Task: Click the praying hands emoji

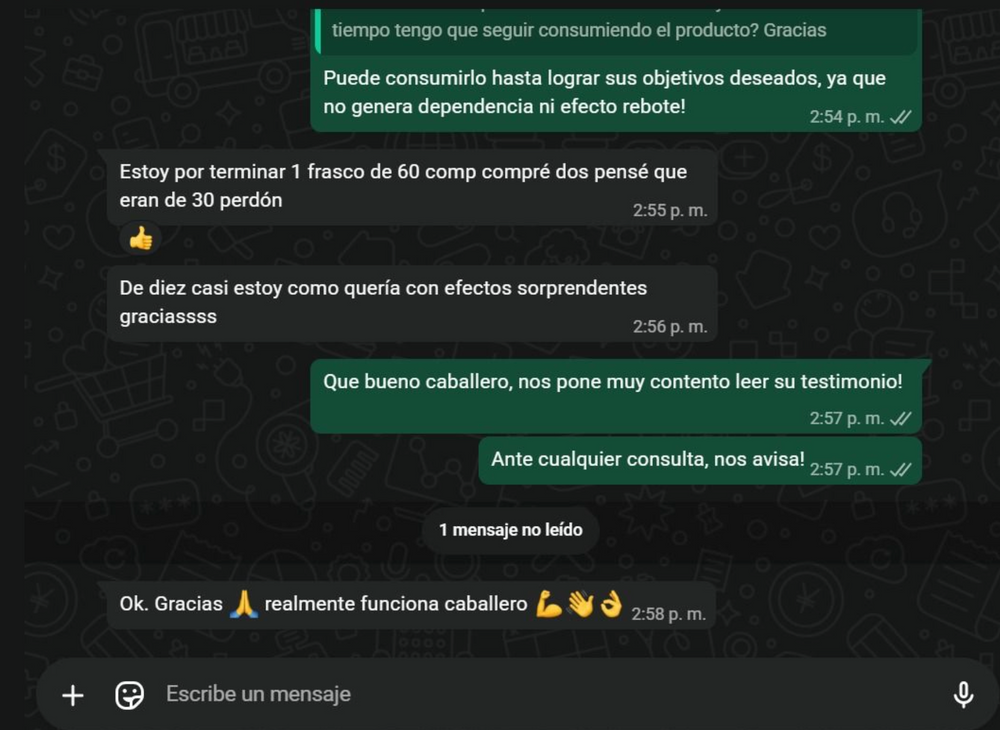Action: [244, 604]
